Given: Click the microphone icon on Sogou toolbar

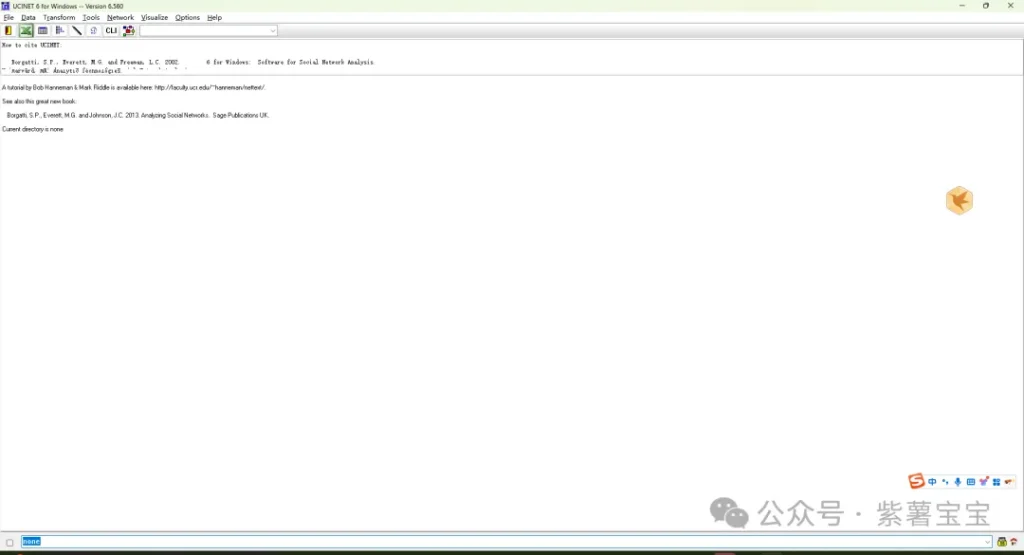Looking at the screenshot, I should [957, 482].
